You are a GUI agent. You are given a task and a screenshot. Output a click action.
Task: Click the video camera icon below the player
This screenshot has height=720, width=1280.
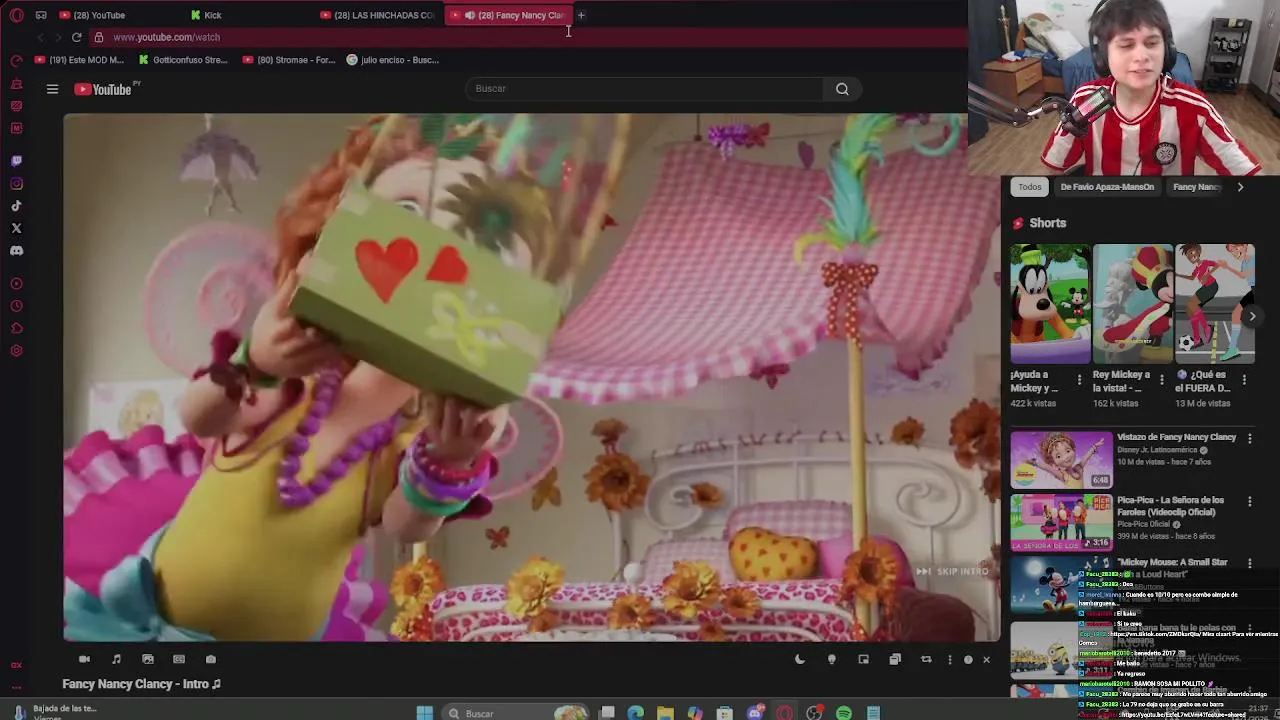tap(84, 659)
